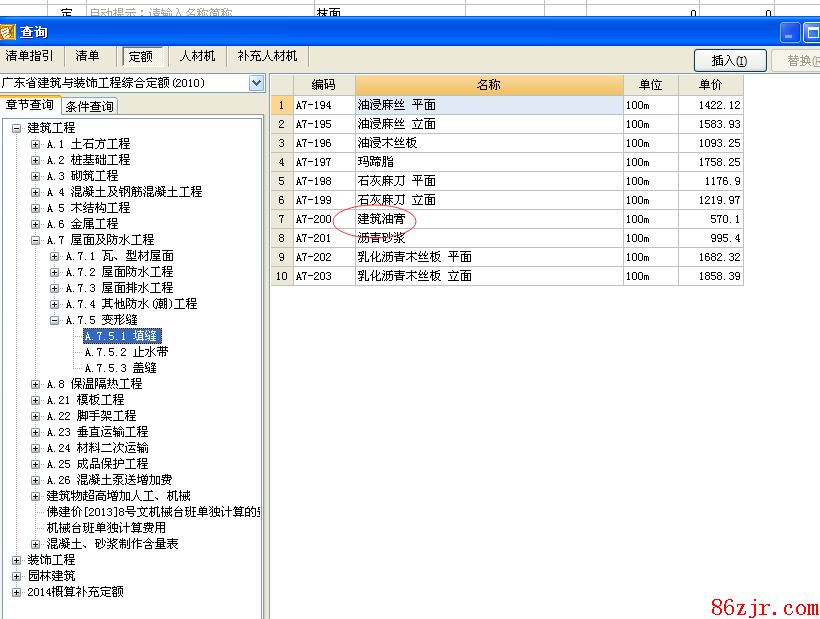Click the 名称 column header

[x=488, y=85]
